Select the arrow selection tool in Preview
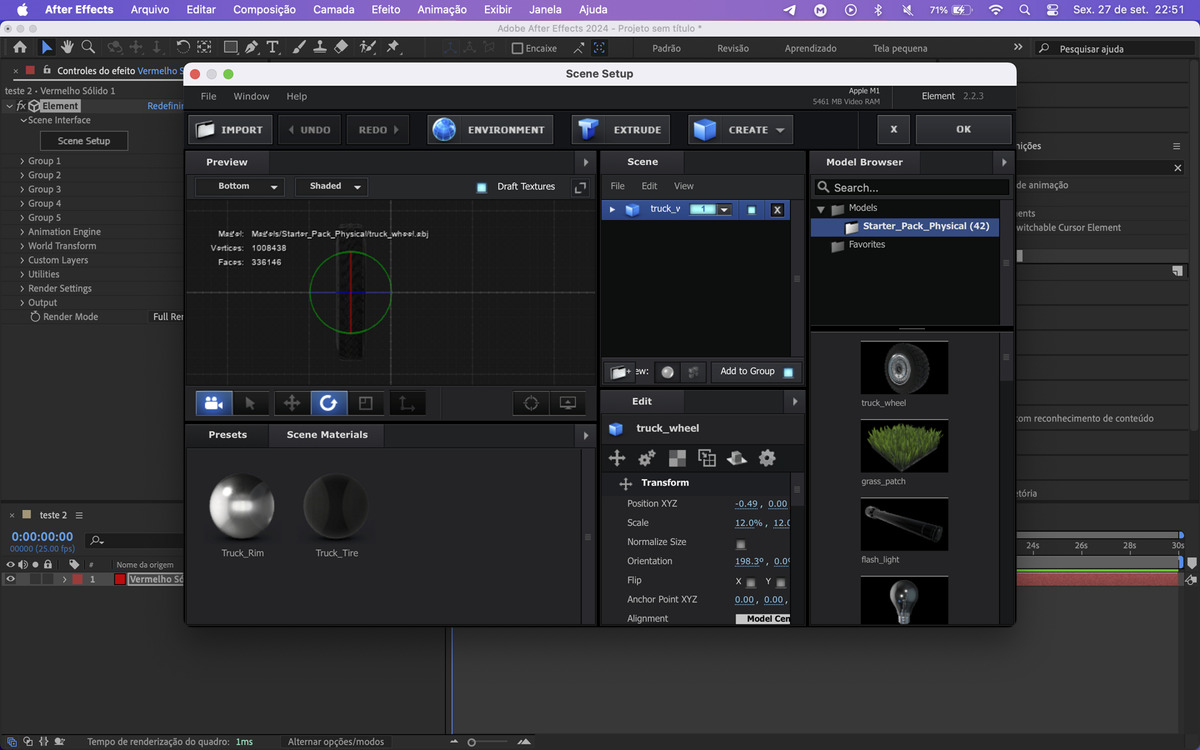Screen dimensions: 1200x750 coord(251,403)
